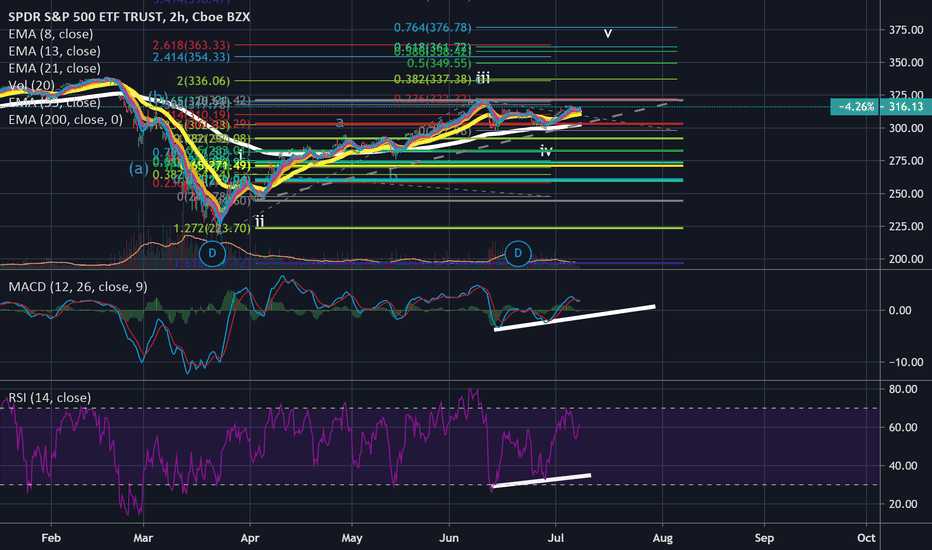Viewport: 932px width, 550px height.
Task: Click Apr on the time axis
Action: [250, 538]
